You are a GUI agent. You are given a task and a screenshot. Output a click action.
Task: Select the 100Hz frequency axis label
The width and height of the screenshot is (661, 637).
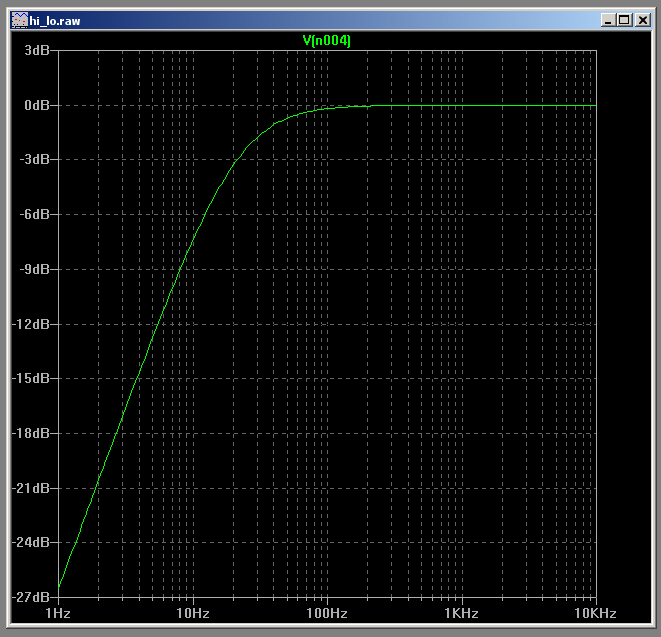(326, 612)
